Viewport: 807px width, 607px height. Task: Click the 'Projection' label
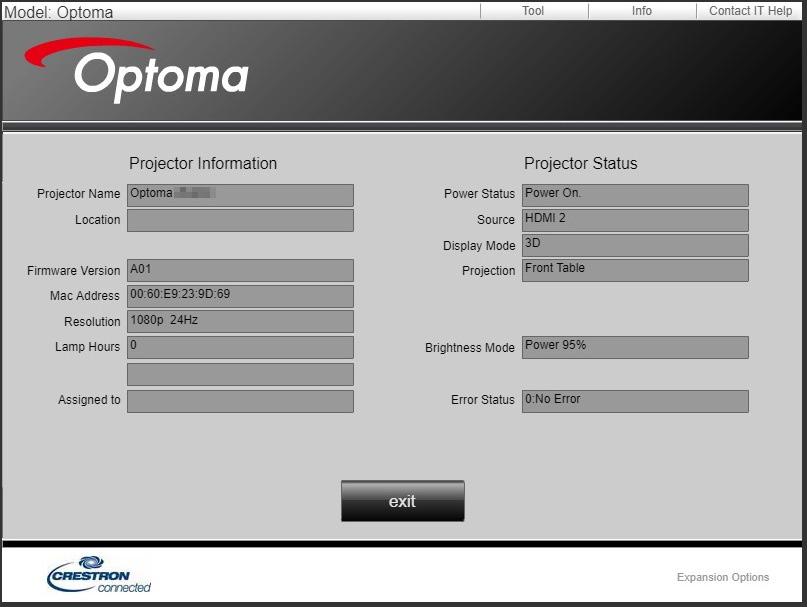(488, 271)
